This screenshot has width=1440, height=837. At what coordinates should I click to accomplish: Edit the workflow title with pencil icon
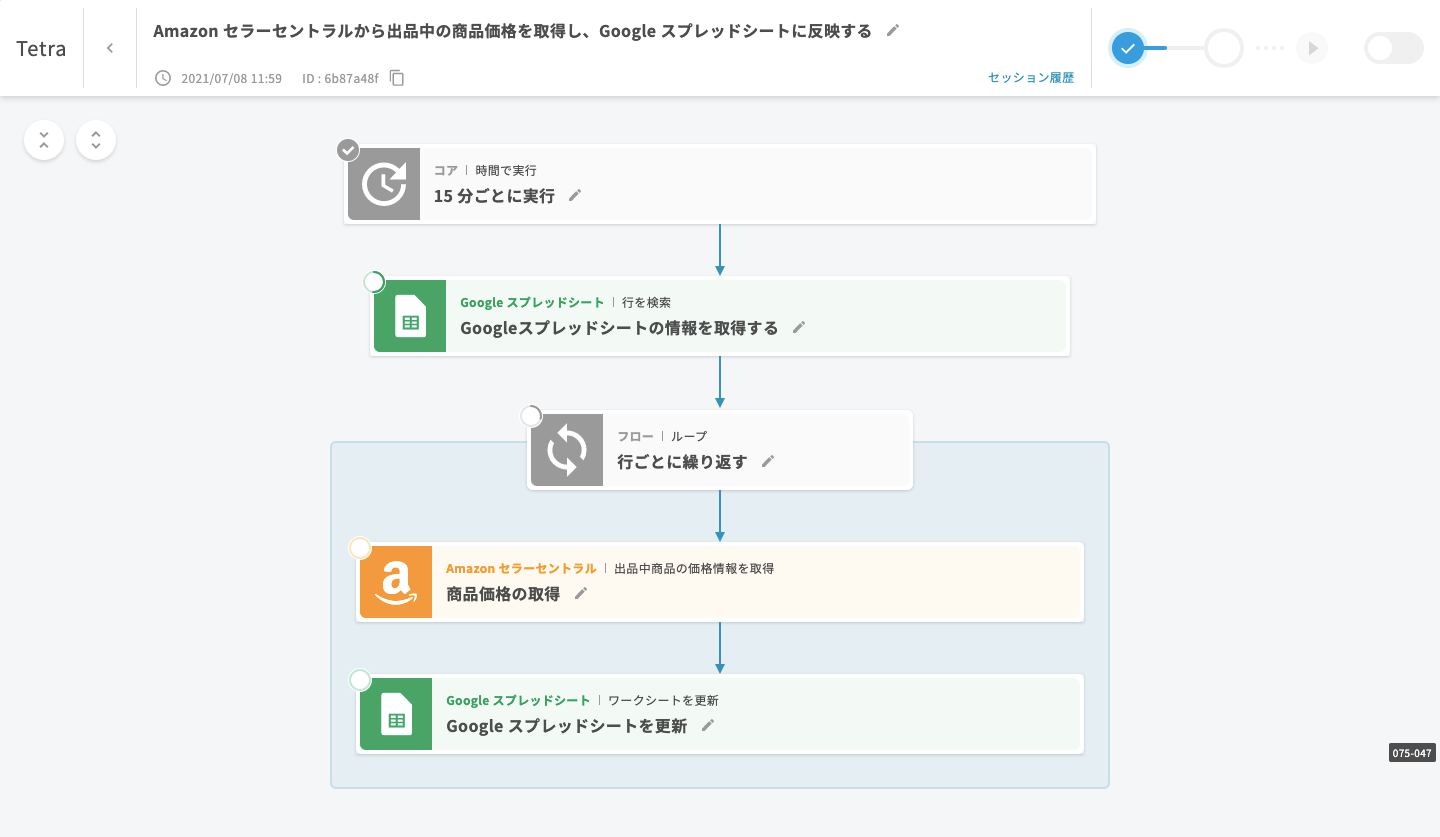(x=893, y=30)
